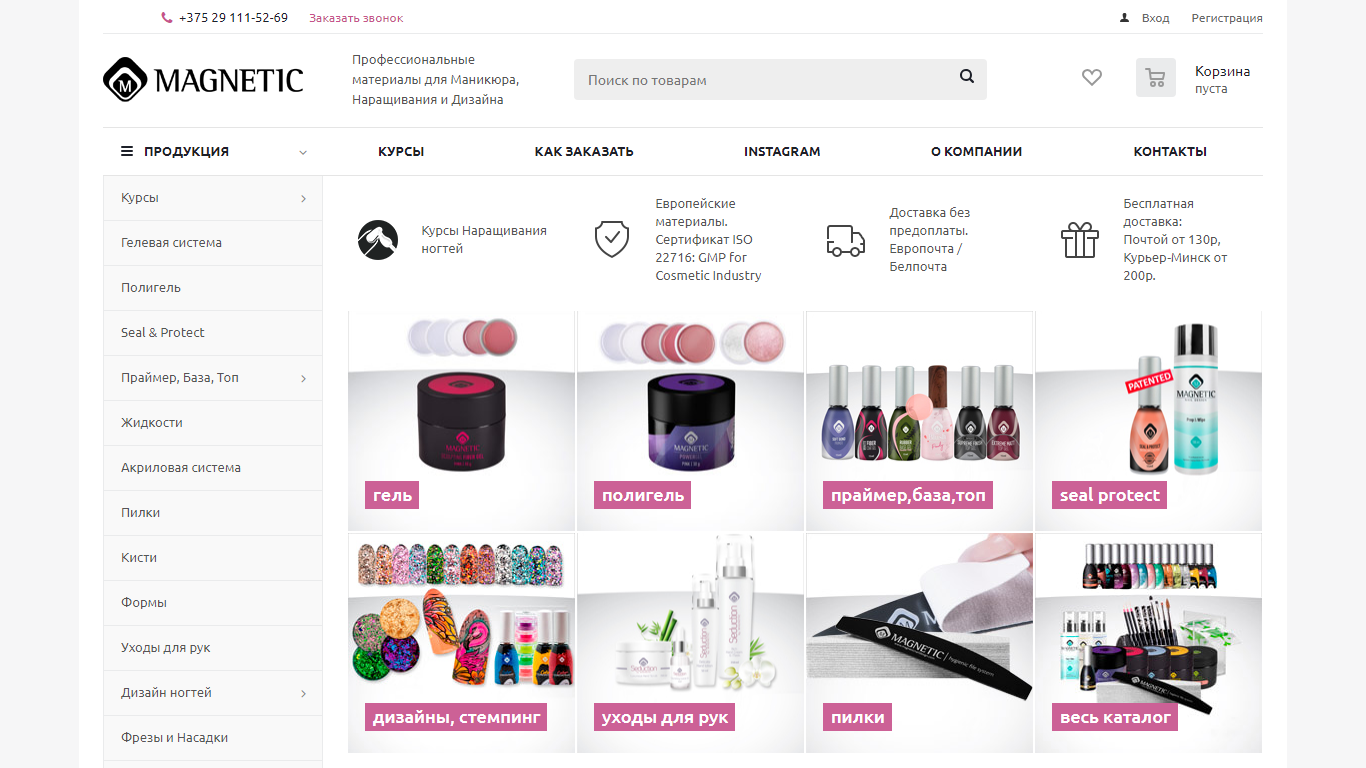This screenshot has width=1366, height=768.
Task: Focus the Поиск по товарам search field
Action: click(x=765, y=80)
